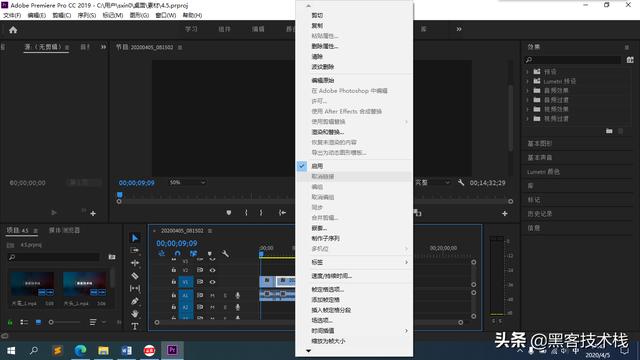The height and width of the screenshot is (360, 640).
Task: Click new custom bin icon in effects panel
Action: tap(609, 131)
